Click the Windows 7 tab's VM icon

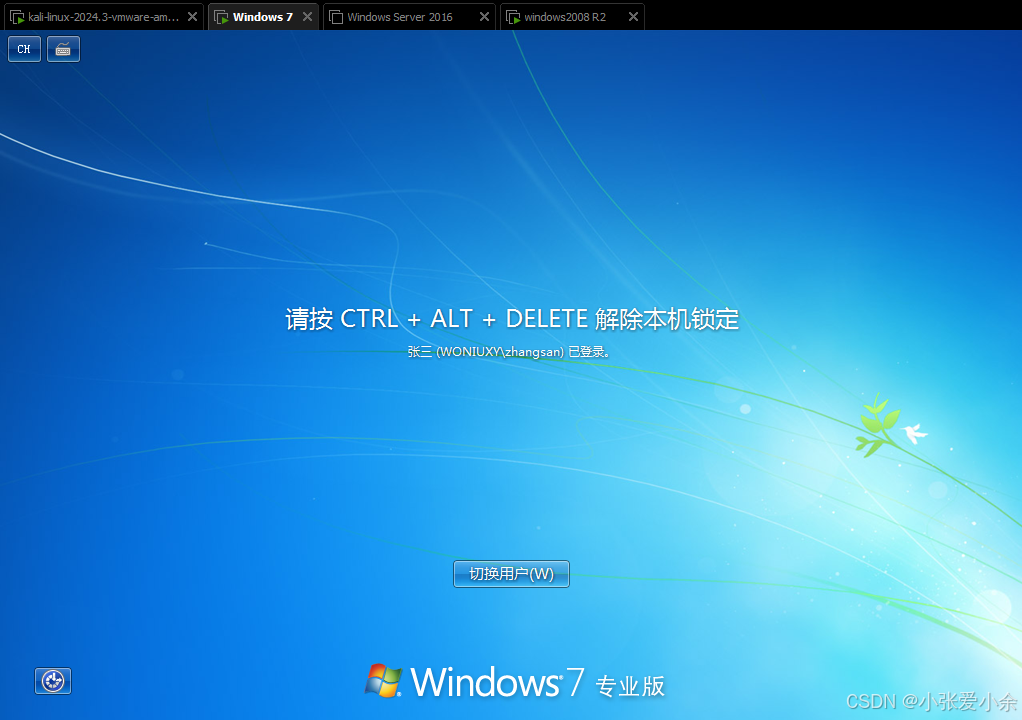coord(222,17)
